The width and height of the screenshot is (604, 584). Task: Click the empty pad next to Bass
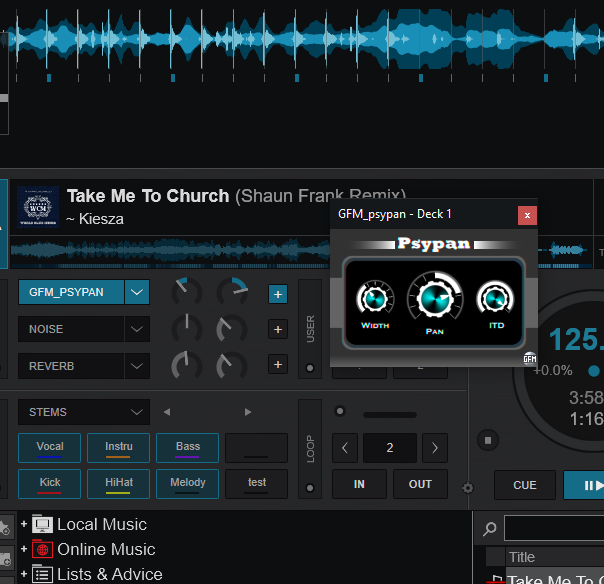click(257, 448)
